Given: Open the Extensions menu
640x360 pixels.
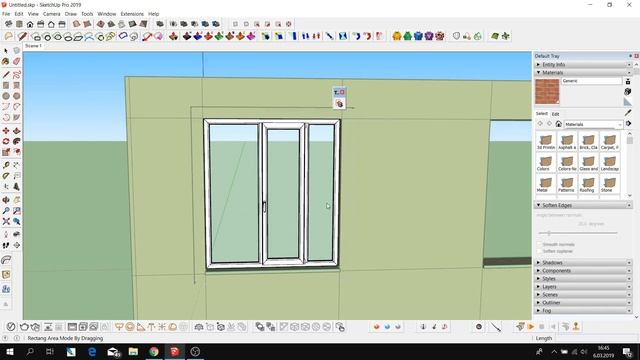Looking at the screenshot, I should [132, 14].
